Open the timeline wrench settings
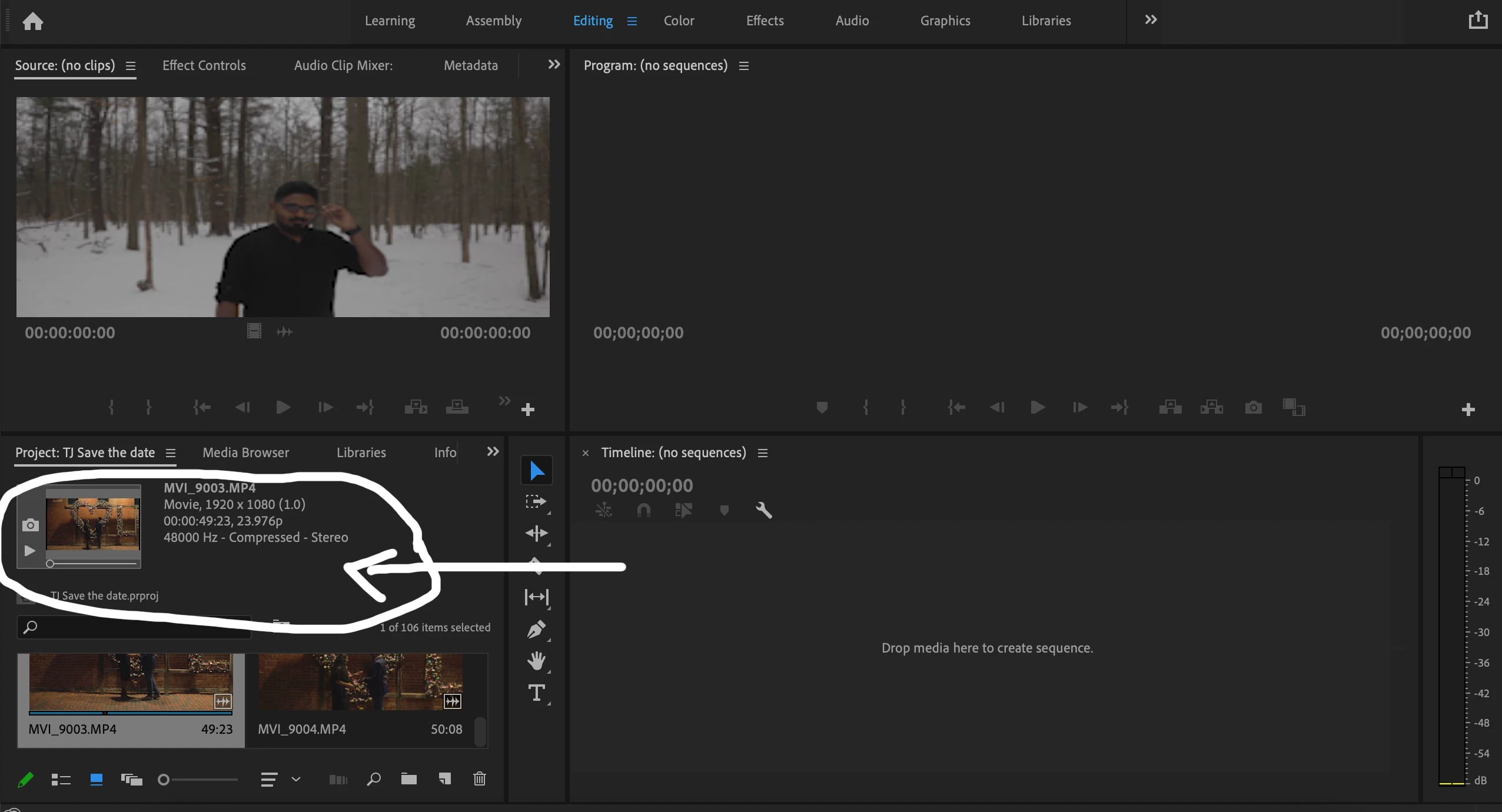Viewport: 1502px width, 812px height. pos(763,510)
